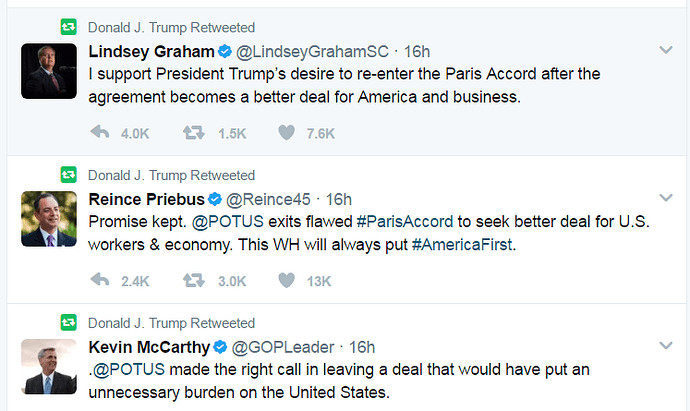690x411 pixels.
Task: Open Lindsey Graham's profile picture
Action: click(48, 71)
